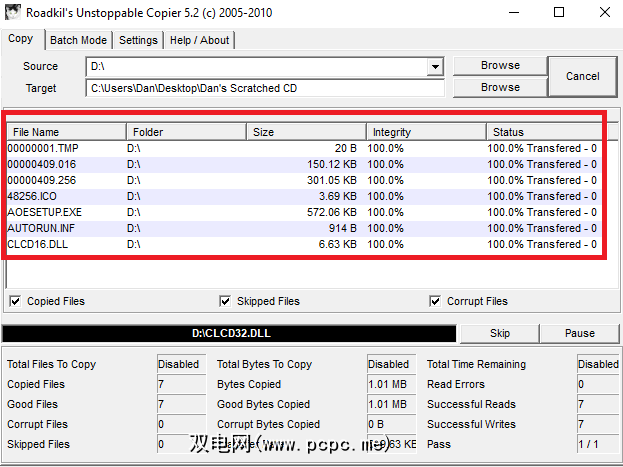Pause the copy process
Image resolution: width=623 pixels, height=467 pixels.
pyautogui.click(x=580, y=333)
